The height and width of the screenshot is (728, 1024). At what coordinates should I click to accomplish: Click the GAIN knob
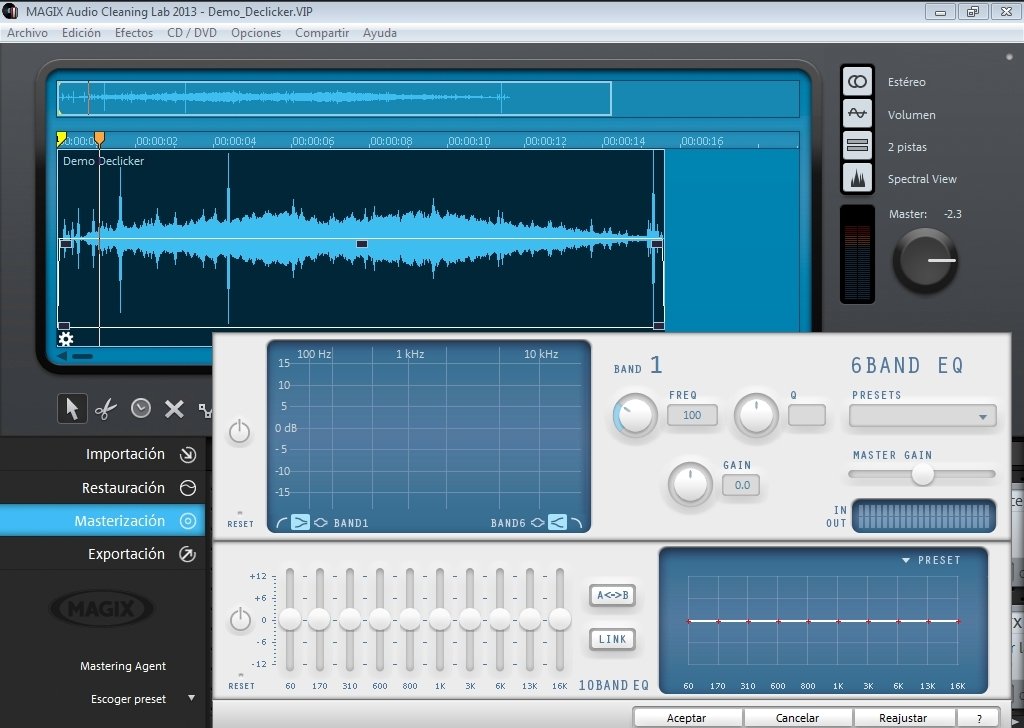(690, 484)
